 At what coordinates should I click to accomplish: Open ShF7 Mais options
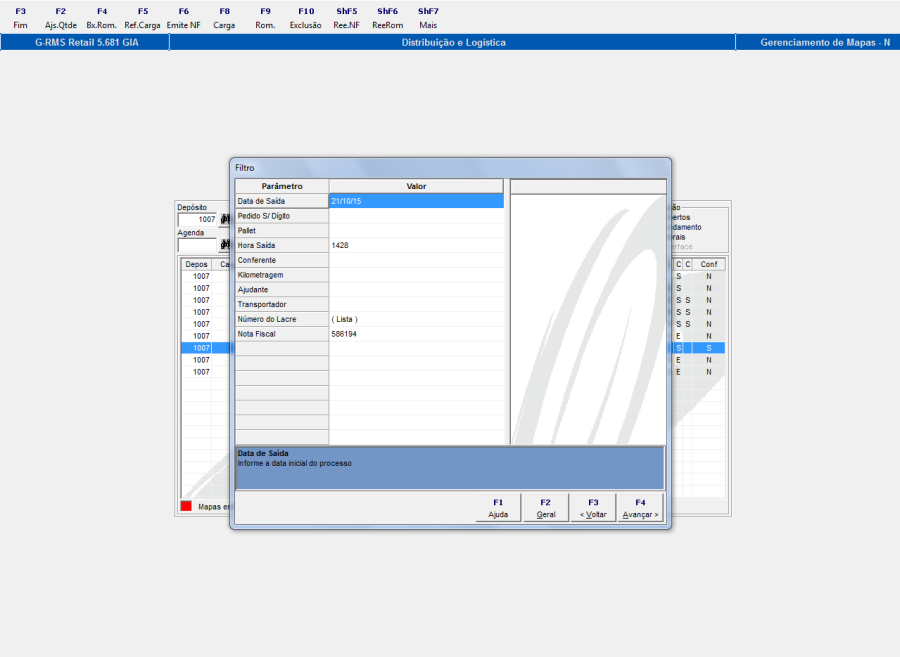pos(428,18)
